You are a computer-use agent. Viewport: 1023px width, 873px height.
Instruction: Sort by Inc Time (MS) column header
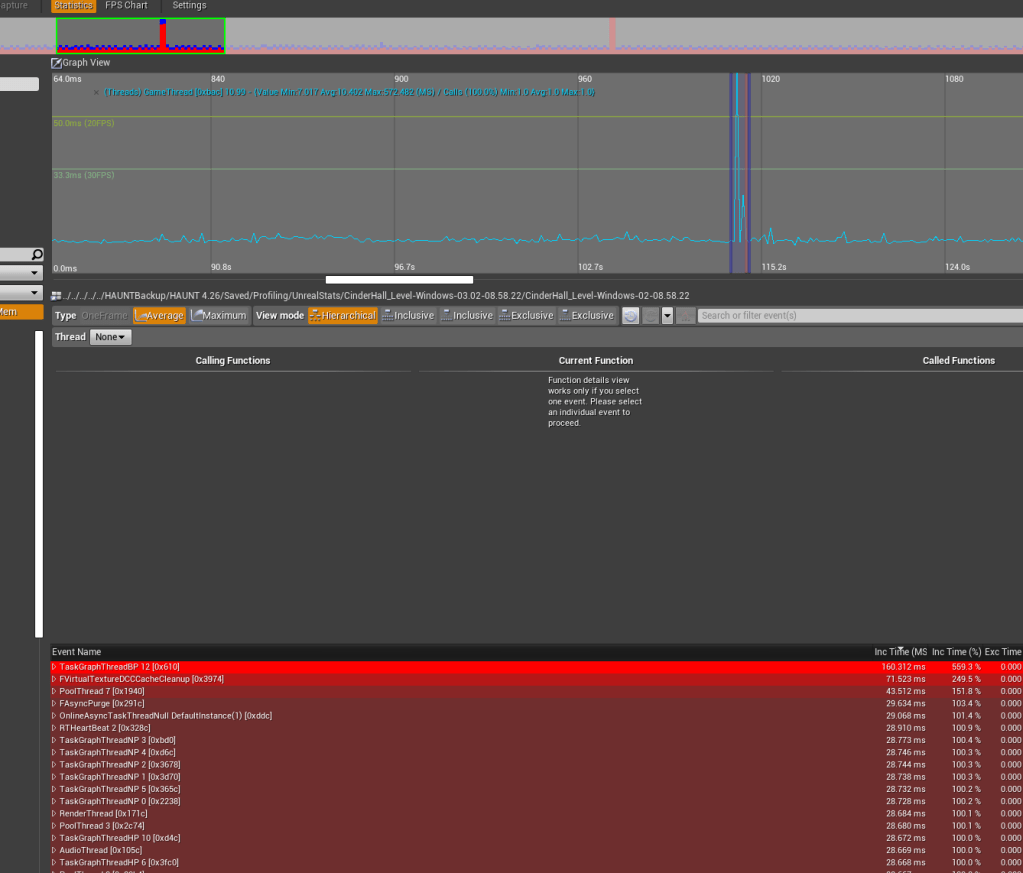pos(900,652)
